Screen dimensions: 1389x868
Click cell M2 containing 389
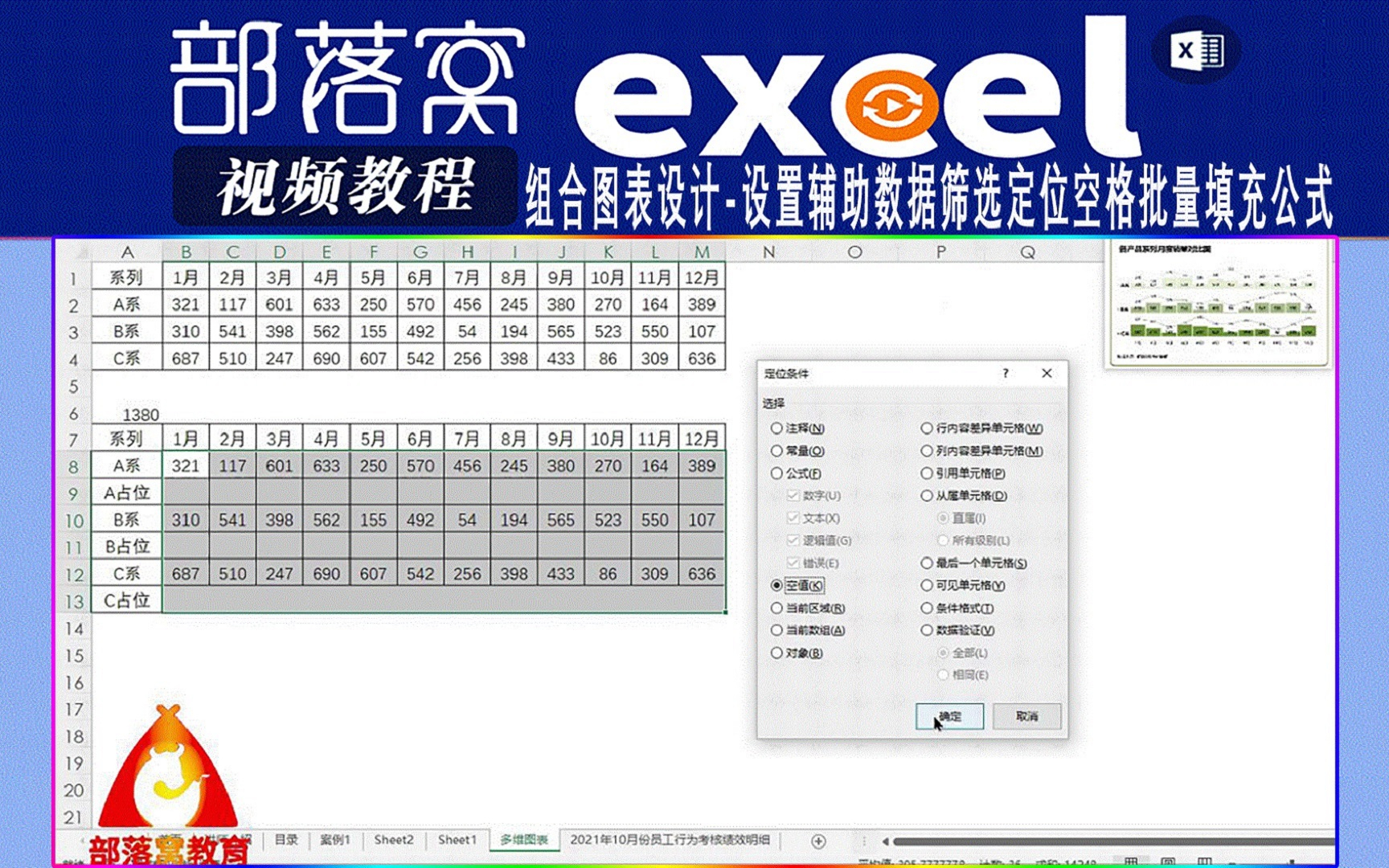tap(702, 305)
